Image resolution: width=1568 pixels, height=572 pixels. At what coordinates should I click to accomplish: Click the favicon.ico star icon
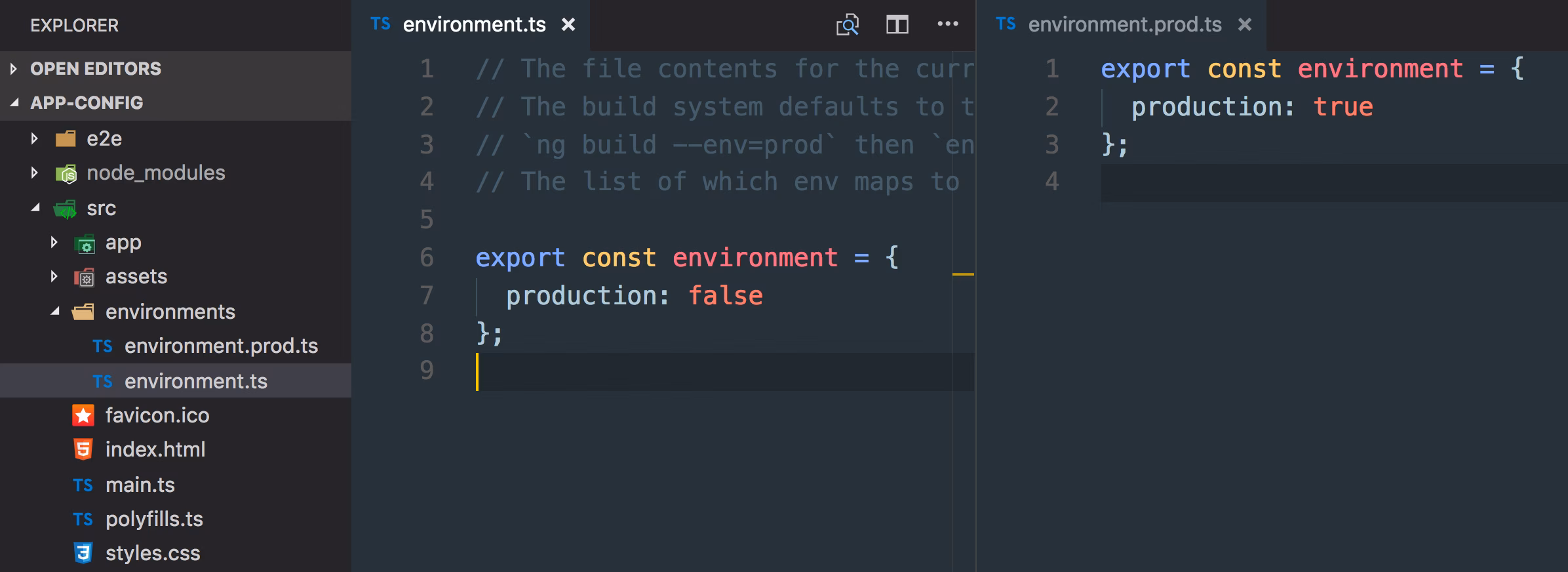(x=83, y=415)
